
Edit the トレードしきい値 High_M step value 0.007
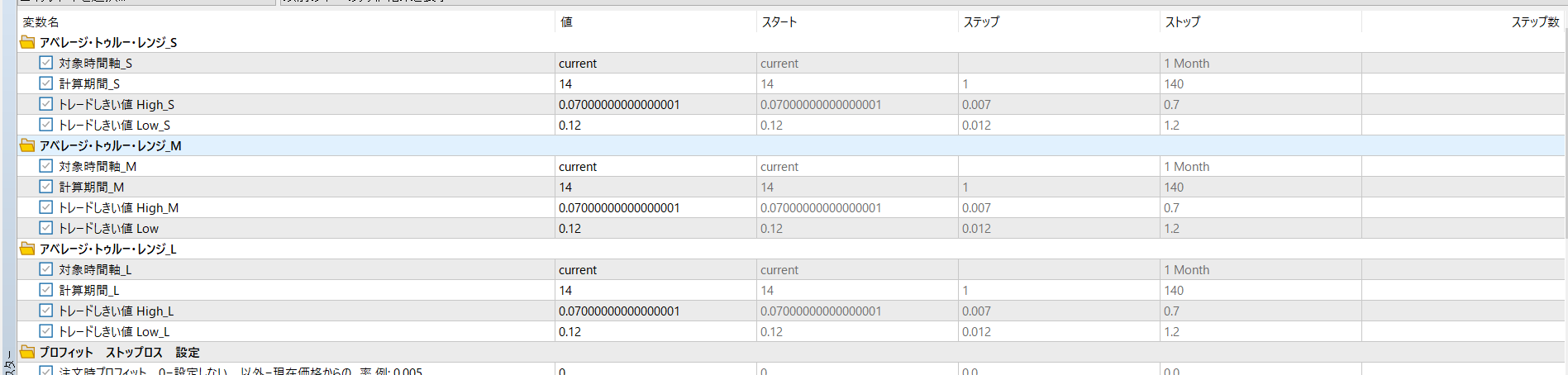click(1059, 208)
